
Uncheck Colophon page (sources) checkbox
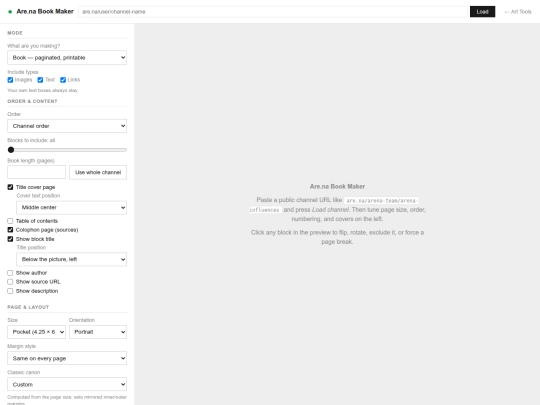click(10, 230)
